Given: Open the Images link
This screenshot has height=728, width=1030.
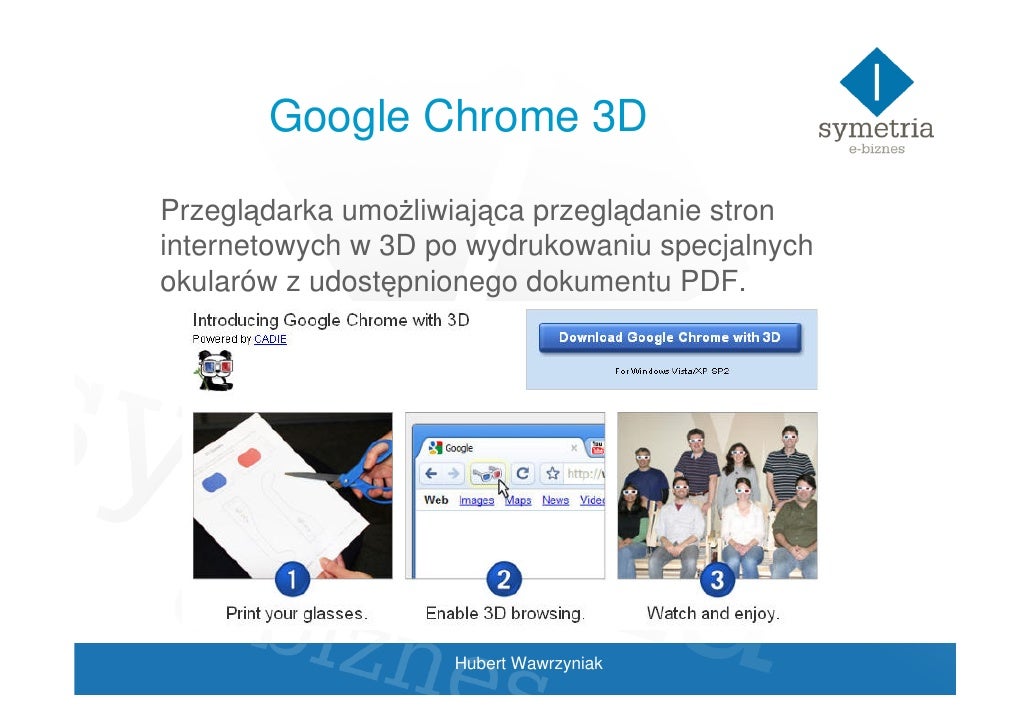Looking at the screenshot, I should tap(476, 501).
